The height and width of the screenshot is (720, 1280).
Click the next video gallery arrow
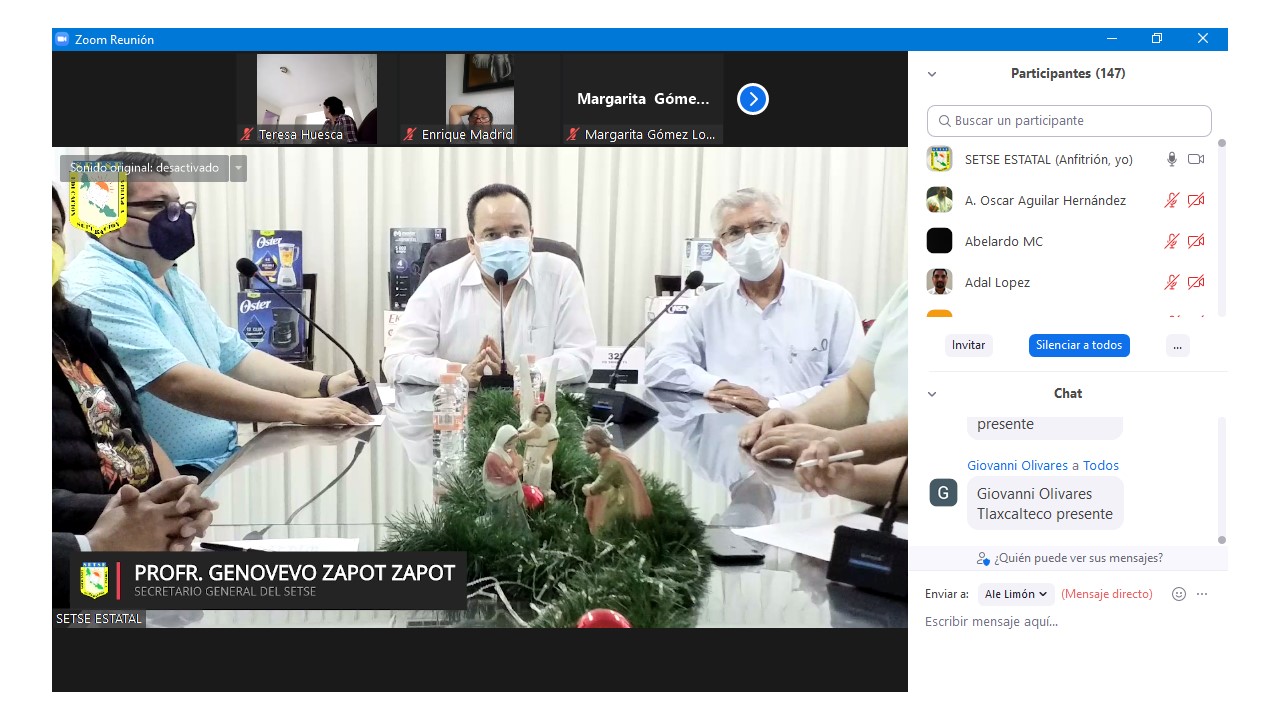(752, 99)
